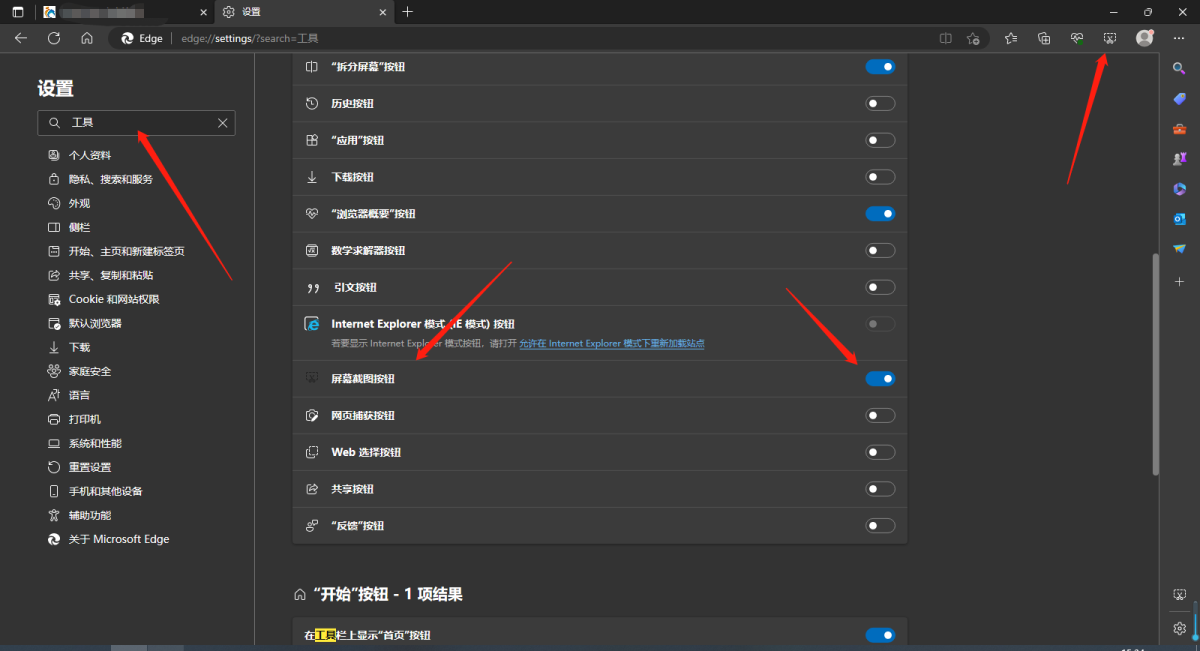This screenshot has height=651, width=1200.
Task: Switch to the first browser tab with blurred title
Action: 124,12
